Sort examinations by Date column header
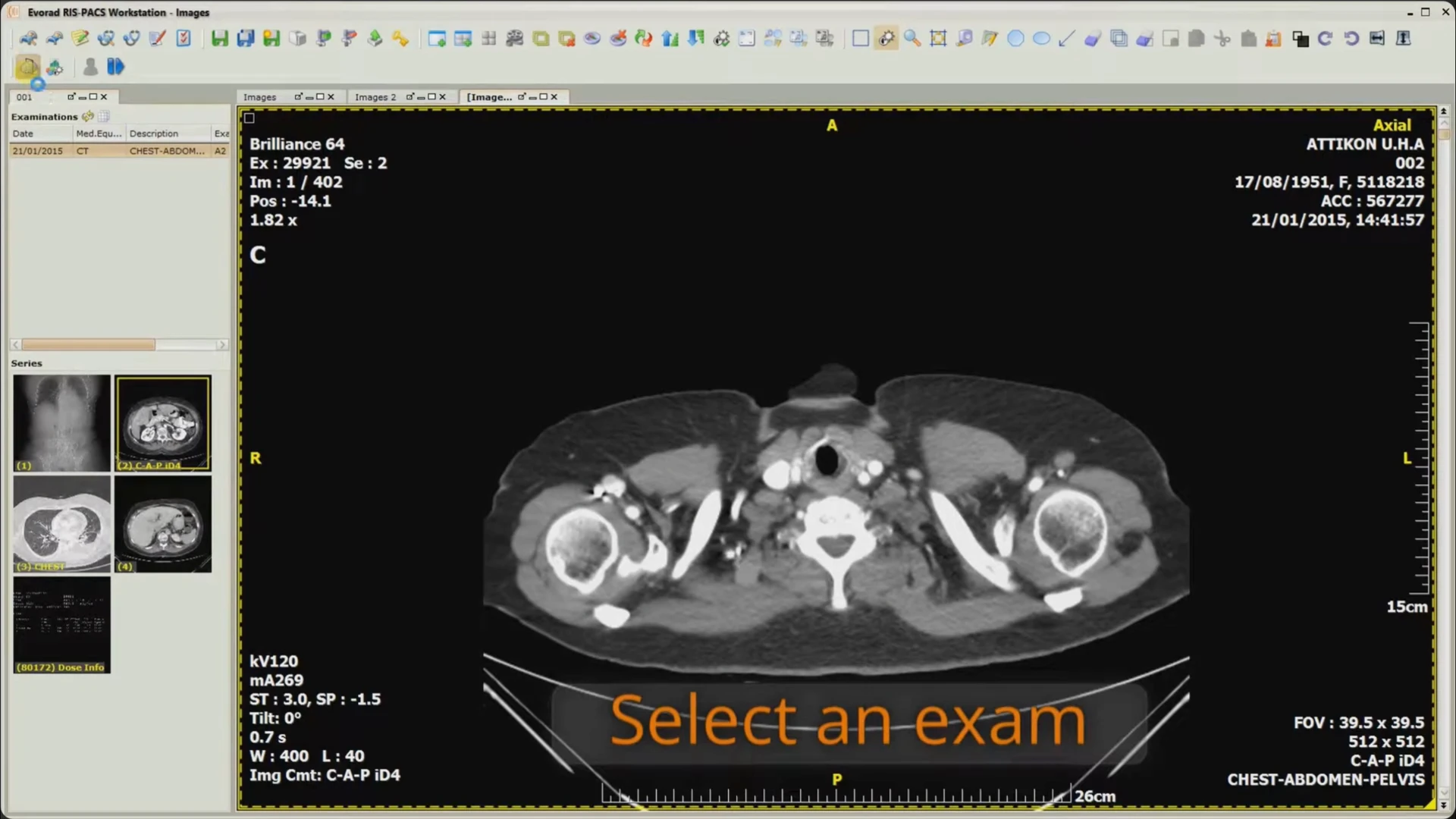 point(41,133)
